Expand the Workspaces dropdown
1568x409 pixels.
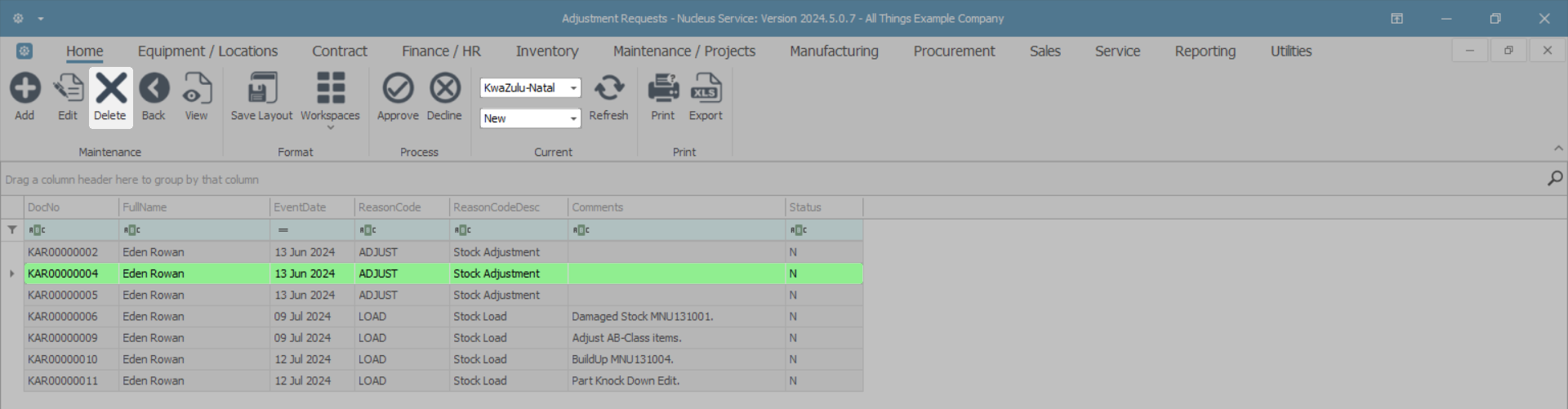pyautogui.click(x=330, y=127)
